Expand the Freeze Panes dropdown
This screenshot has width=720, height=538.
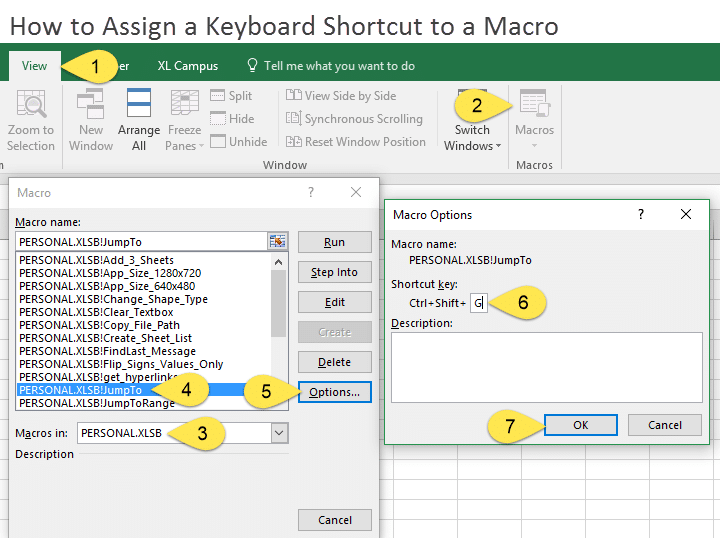185,137
